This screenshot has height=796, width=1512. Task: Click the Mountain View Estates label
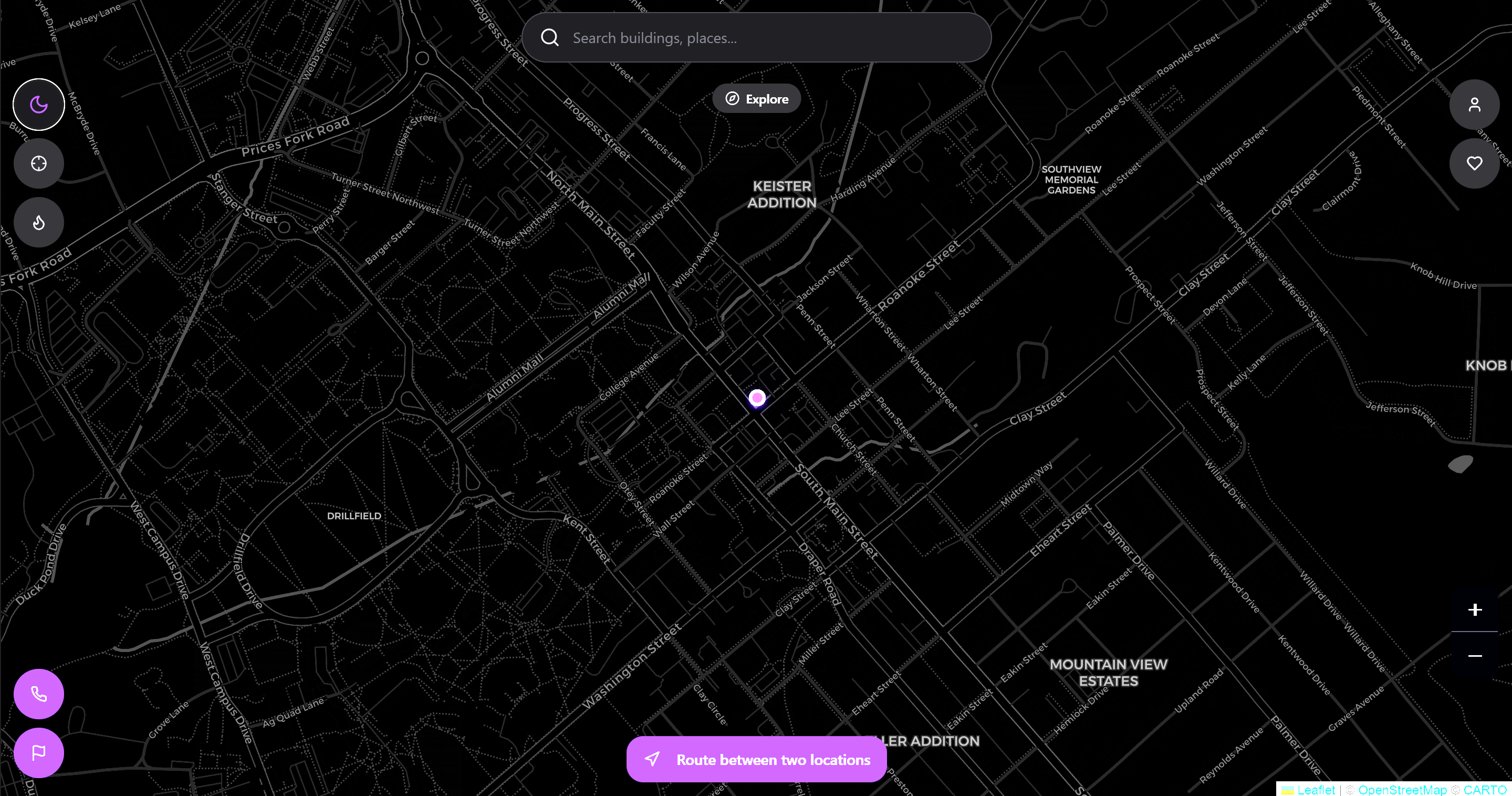click(1108, 673)
